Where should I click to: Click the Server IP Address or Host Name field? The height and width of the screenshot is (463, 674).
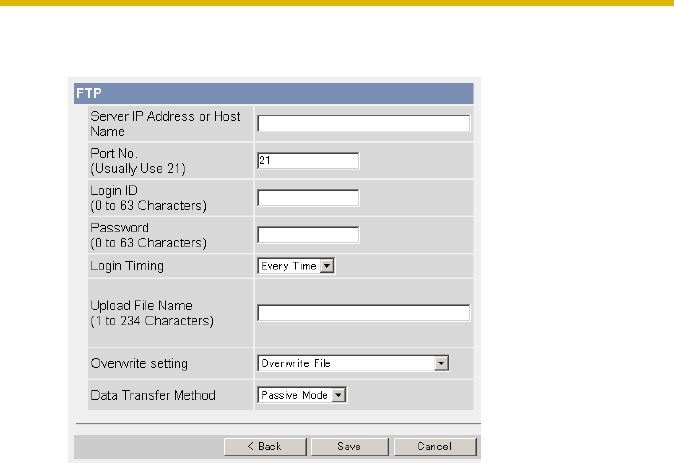pyautogui.click(x=363, y=124)
